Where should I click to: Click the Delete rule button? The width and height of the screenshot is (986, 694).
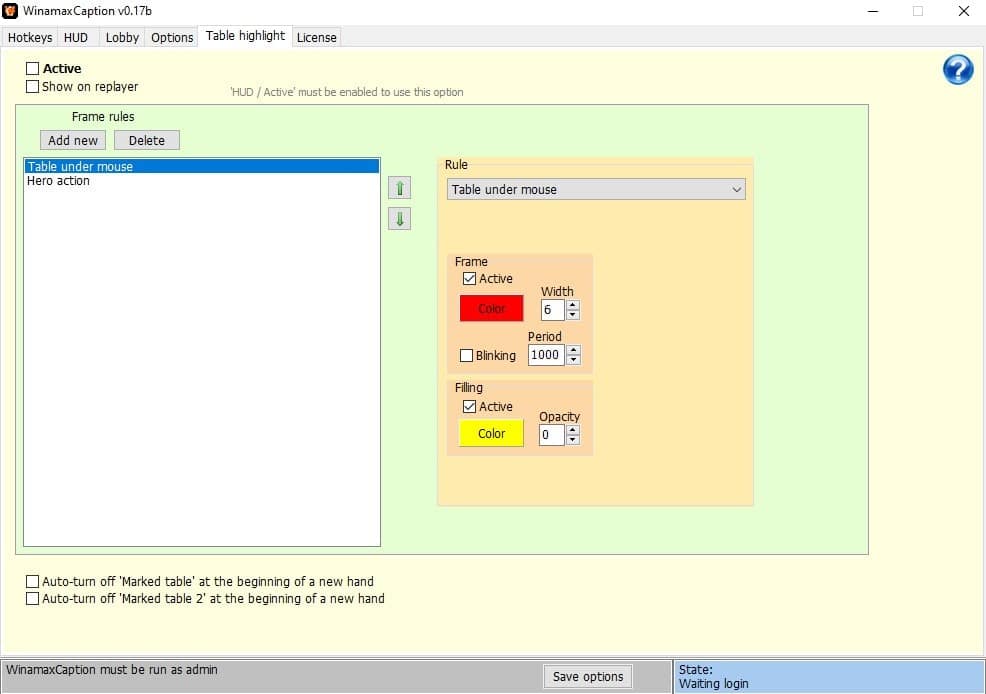point(147,140)
